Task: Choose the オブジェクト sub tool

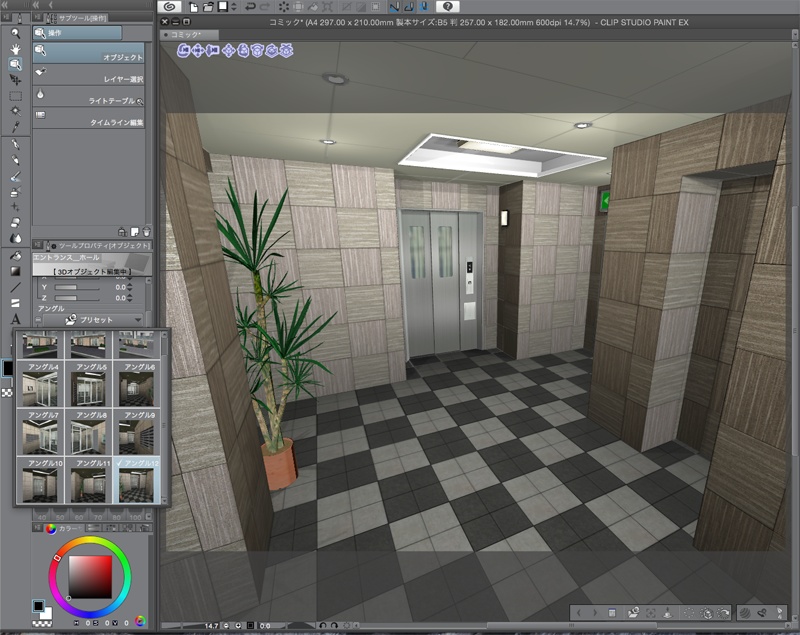Action: tap(88, 53)
